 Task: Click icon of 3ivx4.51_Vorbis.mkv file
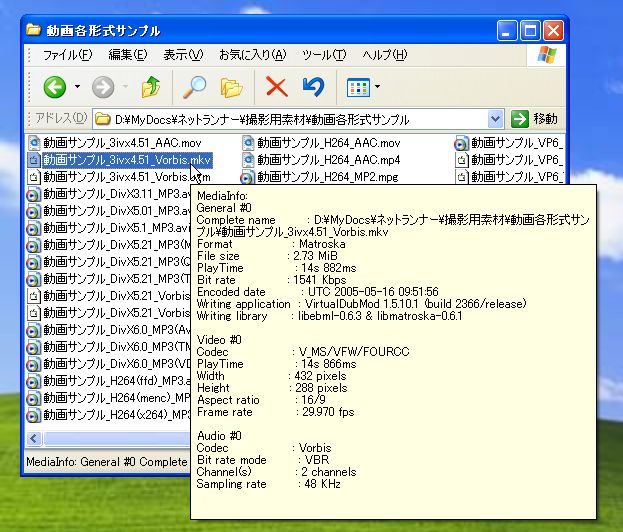(34, 160)
